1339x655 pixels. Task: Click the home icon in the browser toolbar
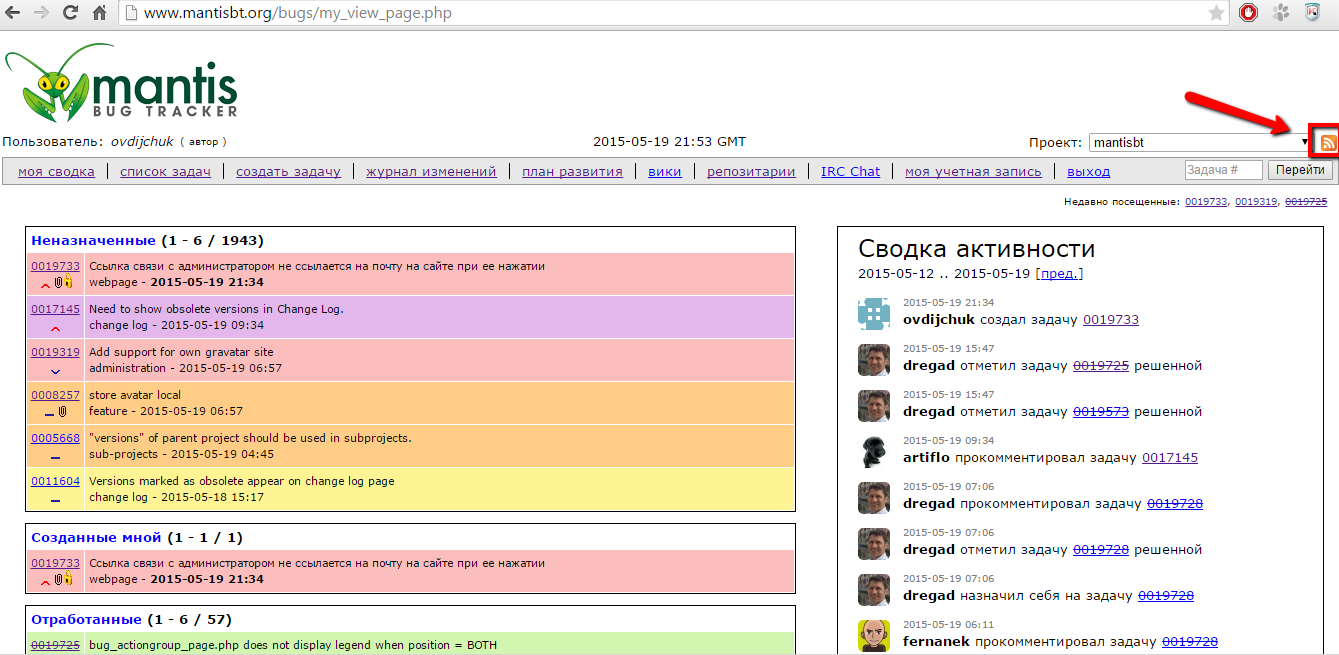coord(100,13)
